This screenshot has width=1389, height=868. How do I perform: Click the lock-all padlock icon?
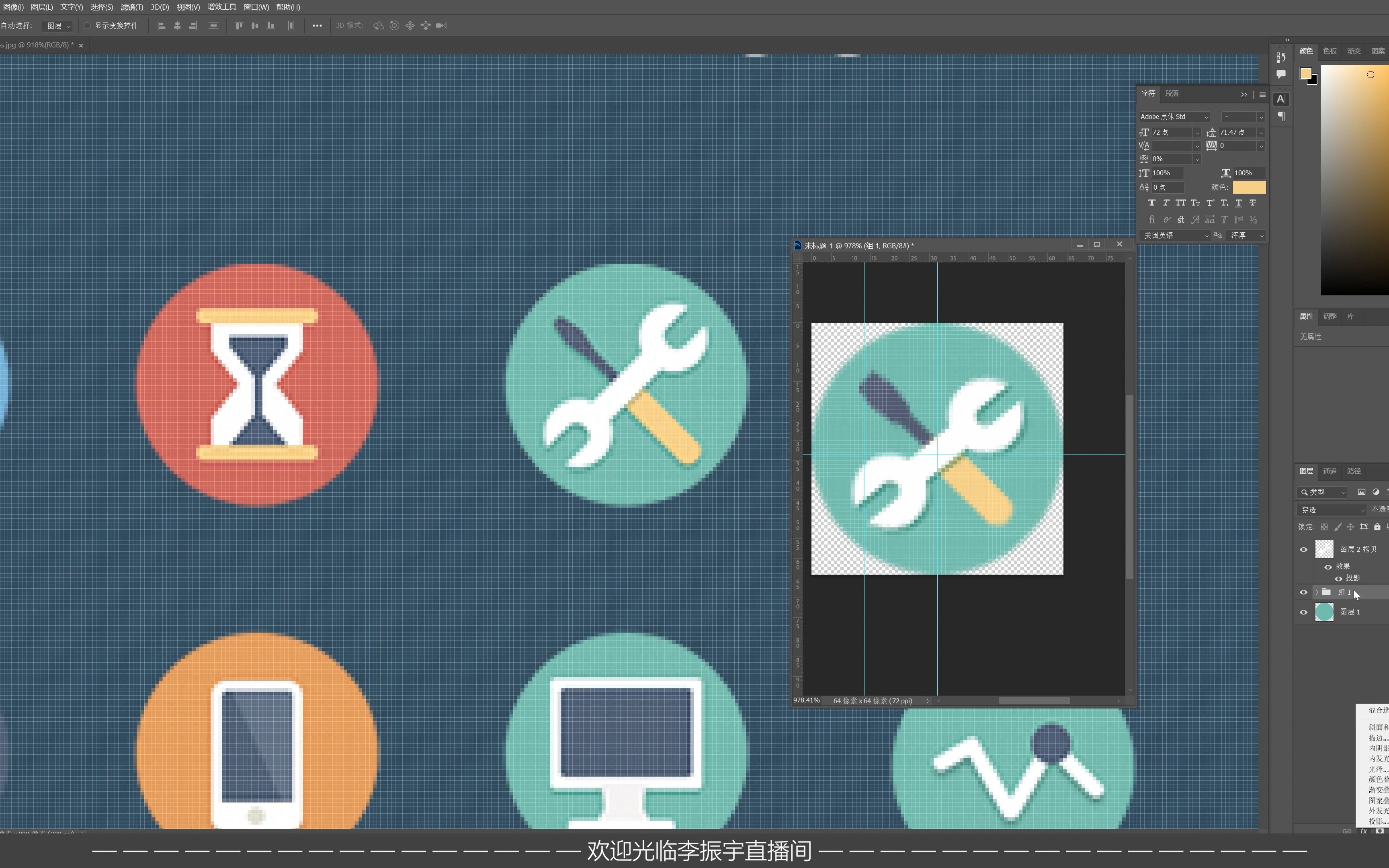coord(1377,526)
